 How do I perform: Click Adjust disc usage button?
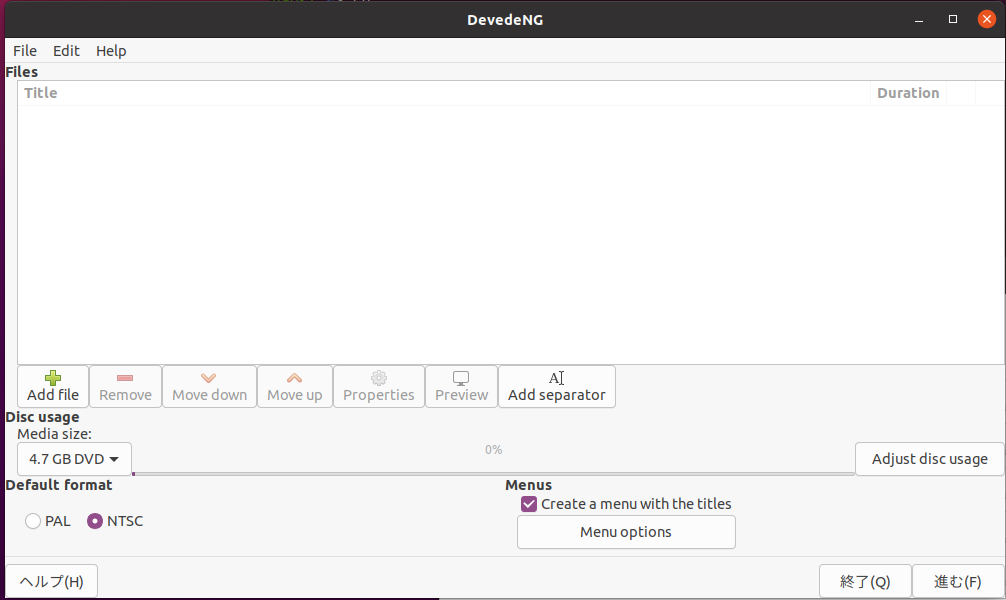(929, 459)
